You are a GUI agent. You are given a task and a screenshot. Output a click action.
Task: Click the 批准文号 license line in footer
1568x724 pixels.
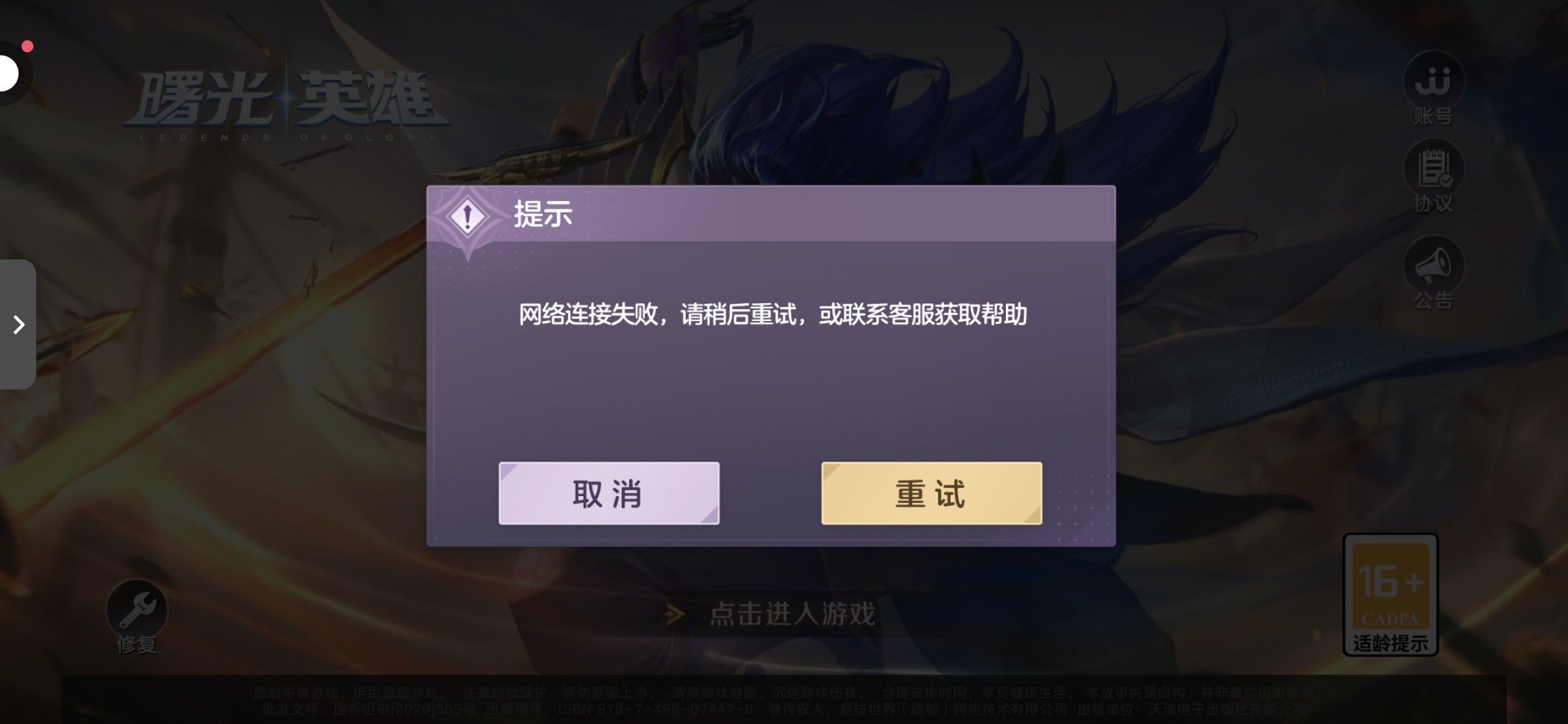point(783,709)
